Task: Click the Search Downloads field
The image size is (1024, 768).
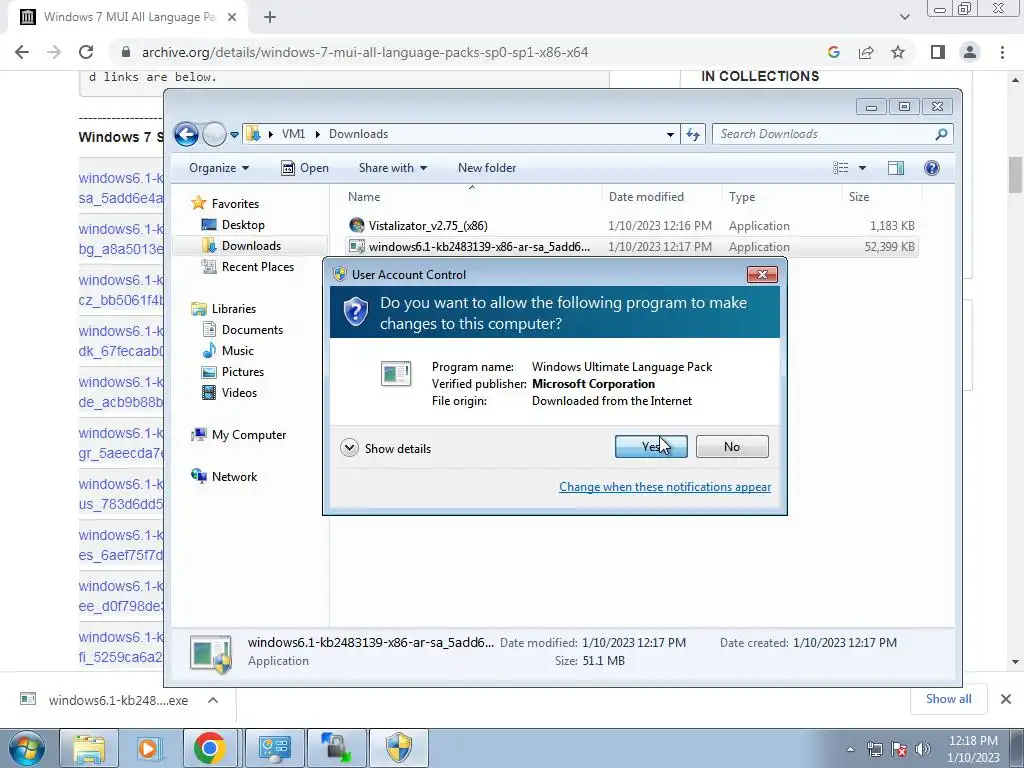Action: (x=826, y=134)
